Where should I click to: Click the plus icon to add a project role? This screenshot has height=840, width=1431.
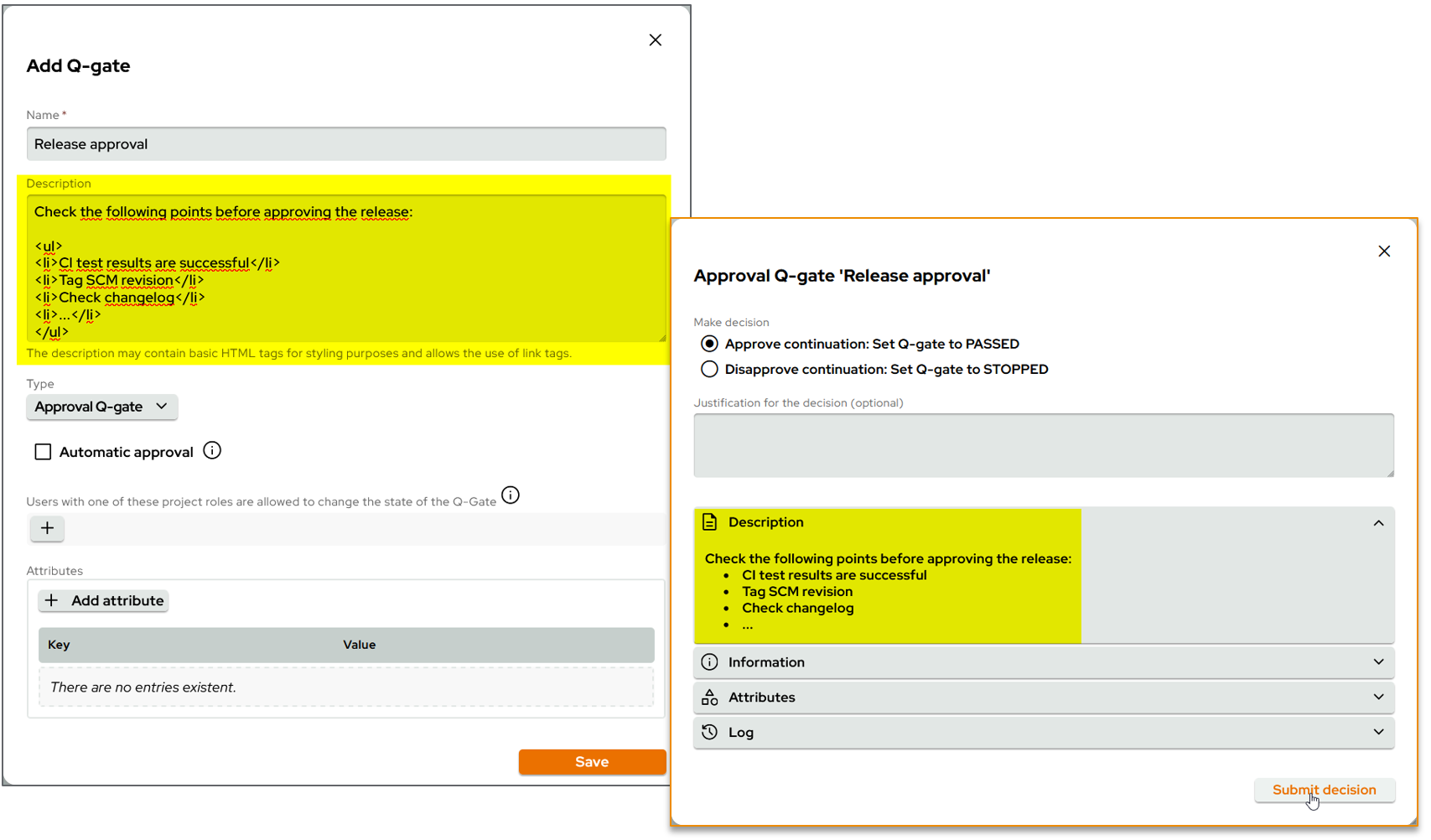(47, 528)
